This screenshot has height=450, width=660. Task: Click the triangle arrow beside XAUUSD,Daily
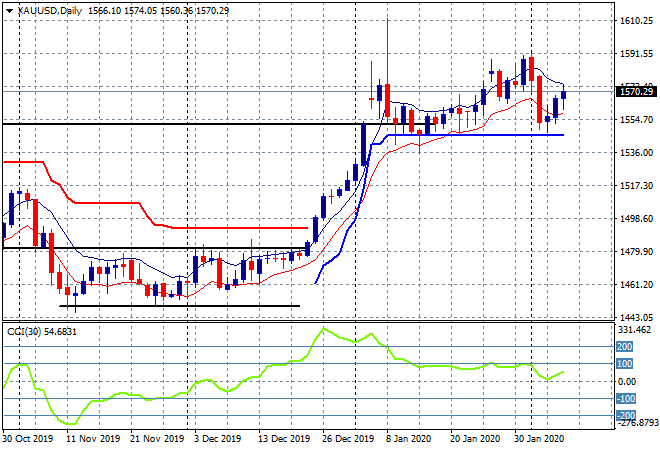click(x=9, y=11)
